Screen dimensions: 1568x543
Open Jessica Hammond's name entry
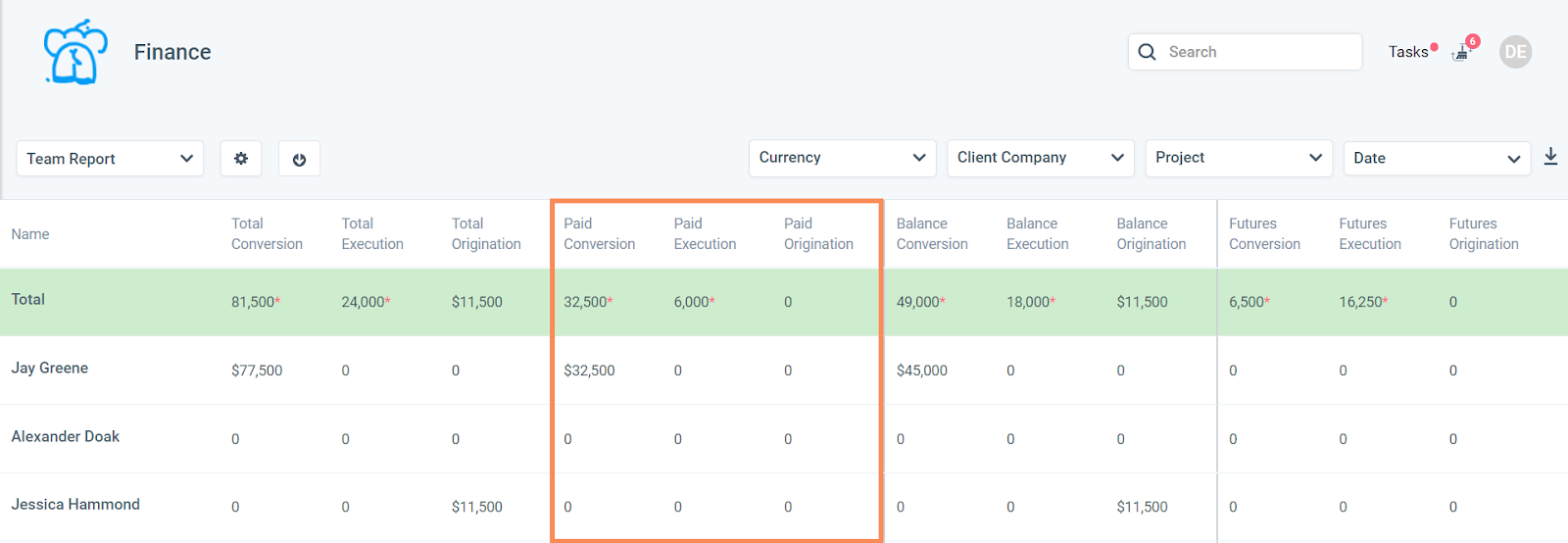click(x=75, y=505)
